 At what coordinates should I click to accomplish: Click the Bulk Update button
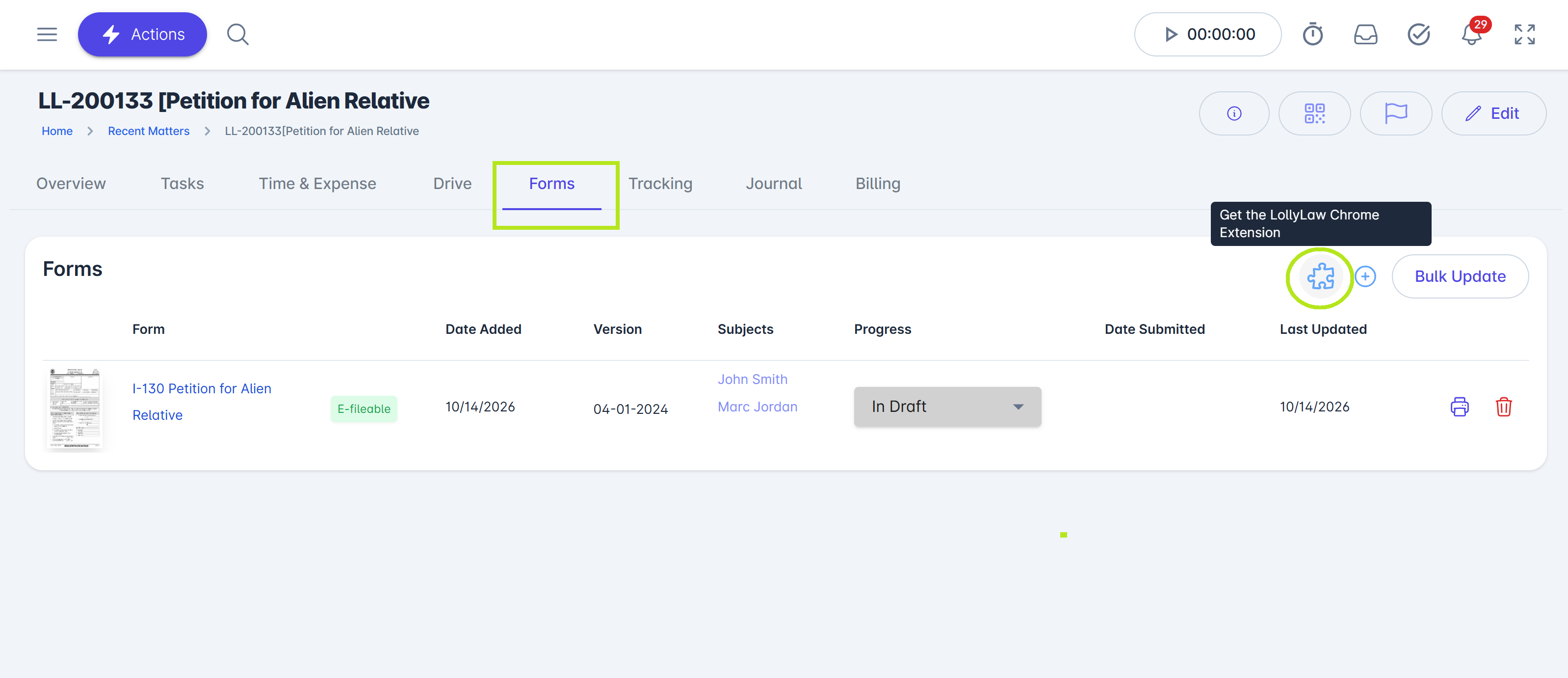coord(1460,276)
